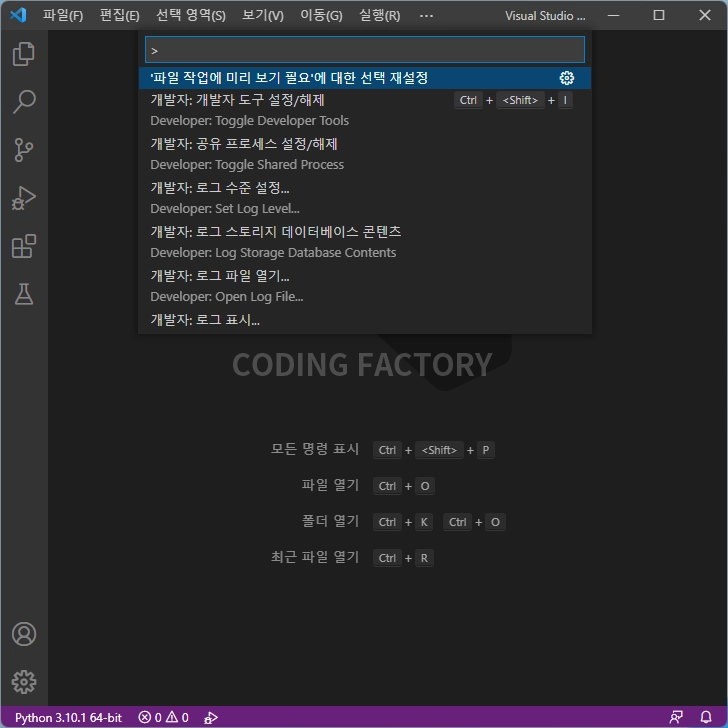Open the 보기(V) menu

(263, 15)
